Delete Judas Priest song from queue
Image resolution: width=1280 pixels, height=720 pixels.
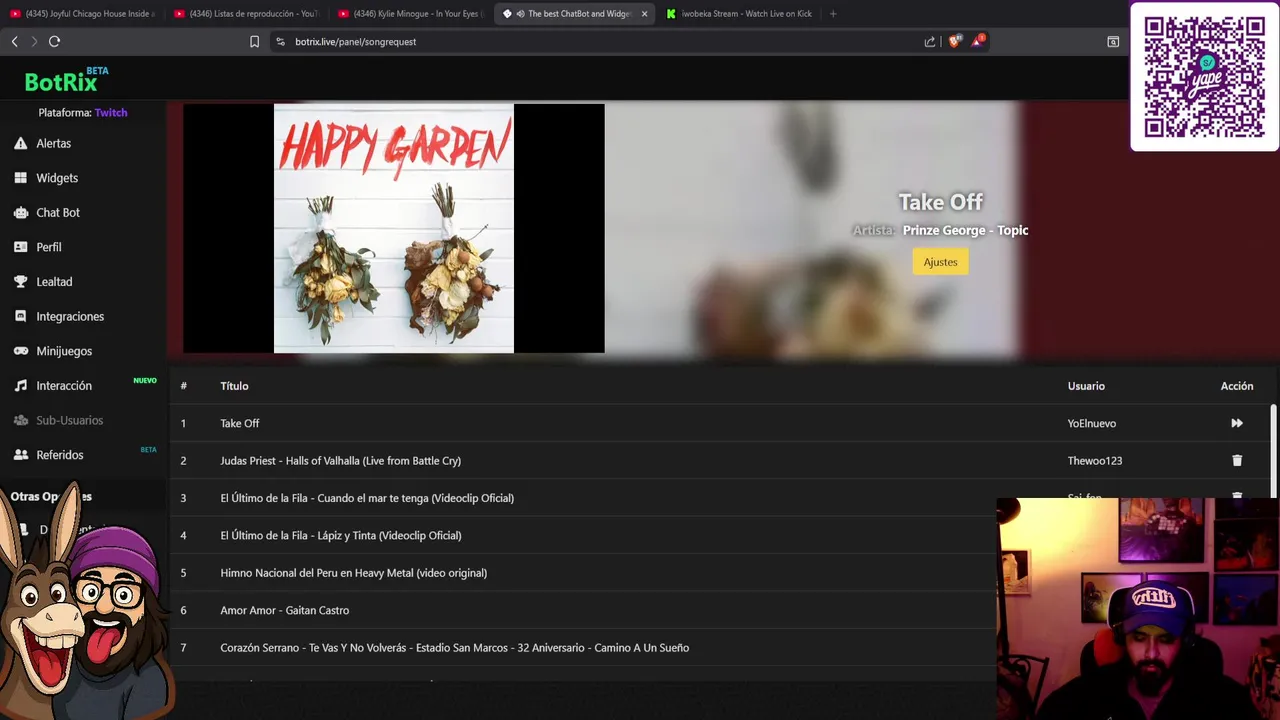pyautogui.click(x=1237, y=460)
